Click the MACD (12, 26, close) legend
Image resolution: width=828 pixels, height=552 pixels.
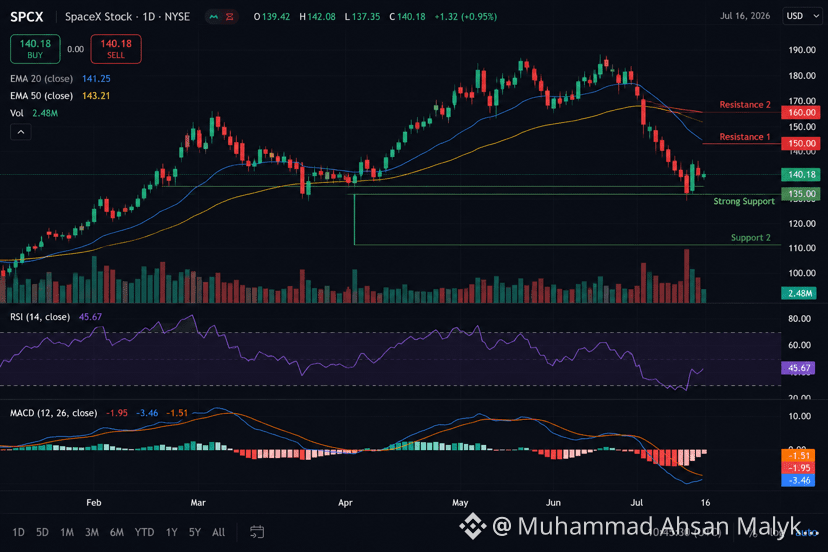click(53, 413)
